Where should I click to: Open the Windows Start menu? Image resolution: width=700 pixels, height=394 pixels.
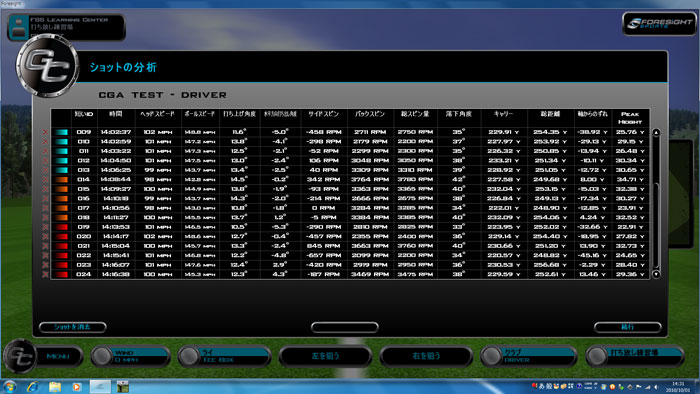click(9, 386)
